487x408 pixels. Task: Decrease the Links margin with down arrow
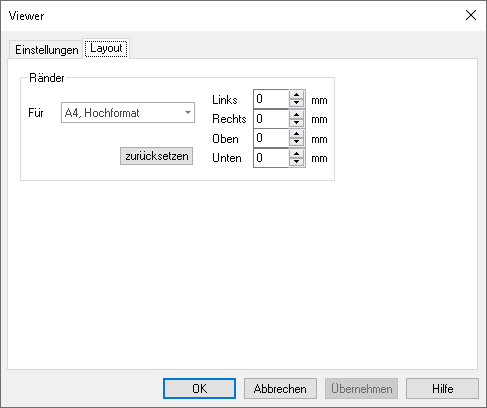point(296,103)
